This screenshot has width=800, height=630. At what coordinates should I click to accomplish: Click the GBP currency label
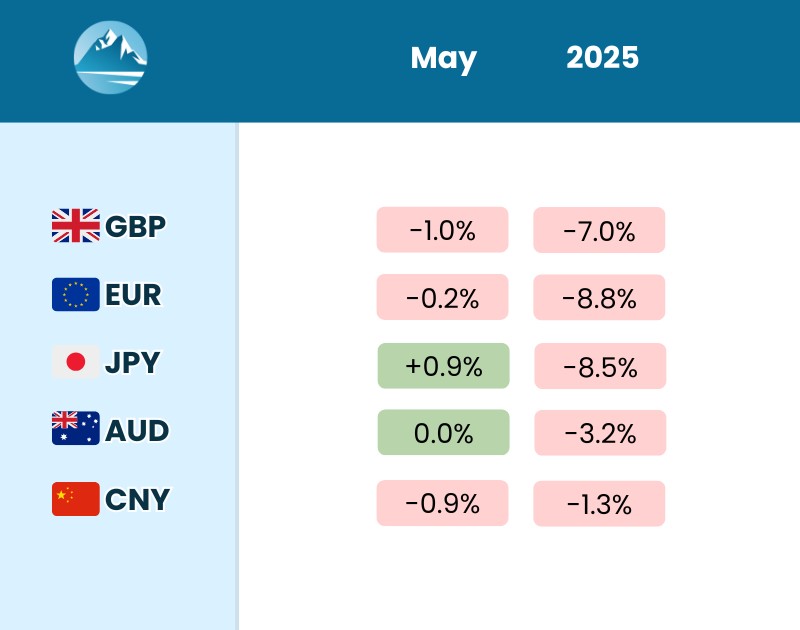click(x=135, y=227)
